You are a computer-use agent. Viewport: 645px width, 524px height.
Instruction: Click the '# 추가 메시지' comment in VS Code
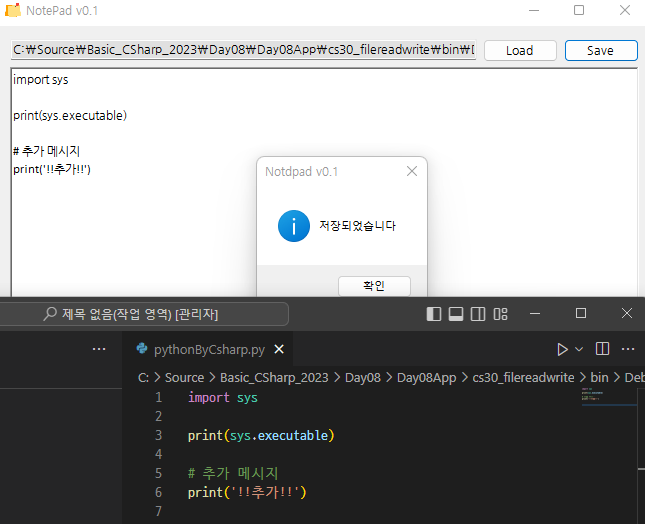[x=233, y=473]
